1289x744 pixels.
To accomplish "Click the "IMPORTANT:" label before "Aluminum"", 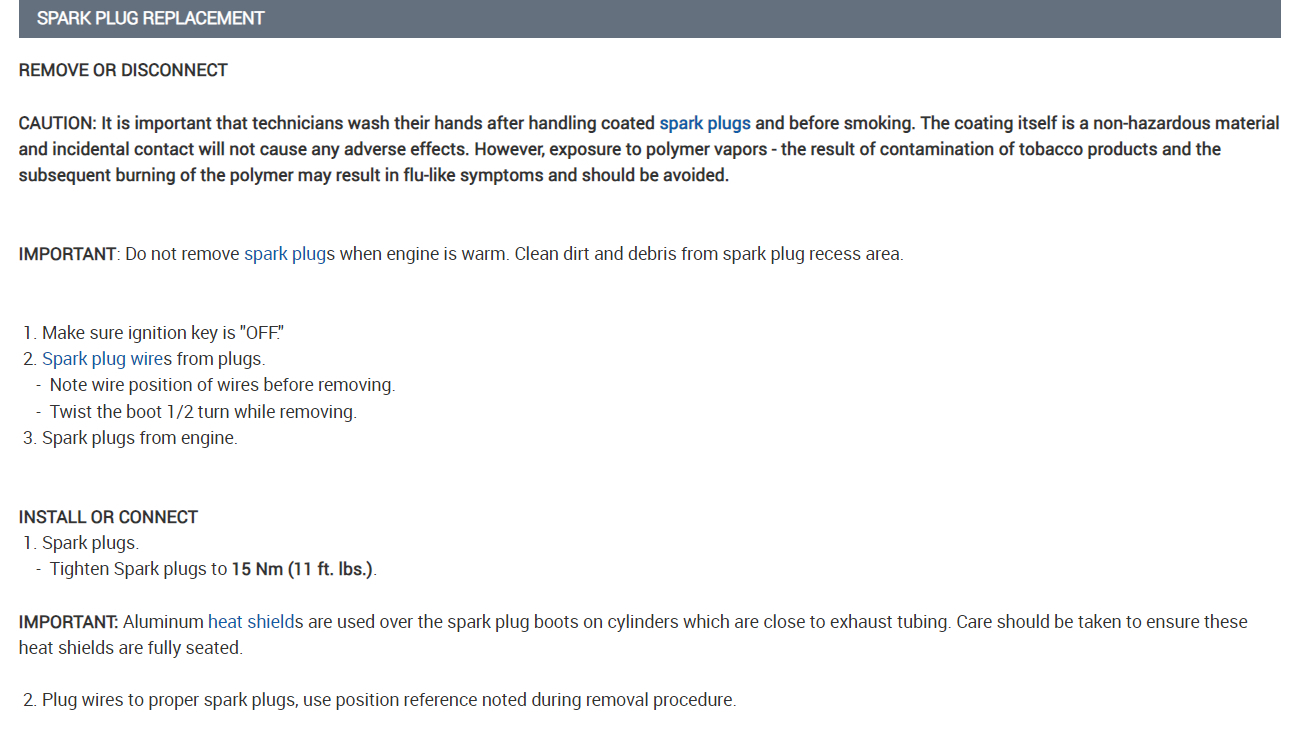I will click(69, 622).
